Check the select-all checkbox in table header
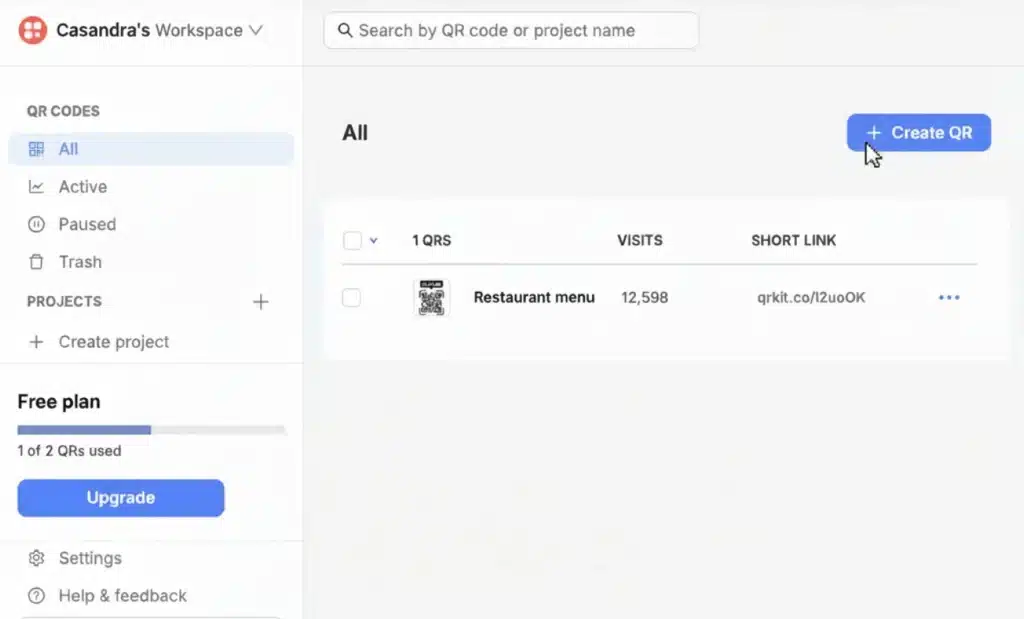The image size is (1024, 619). click(x=352, y=240)
